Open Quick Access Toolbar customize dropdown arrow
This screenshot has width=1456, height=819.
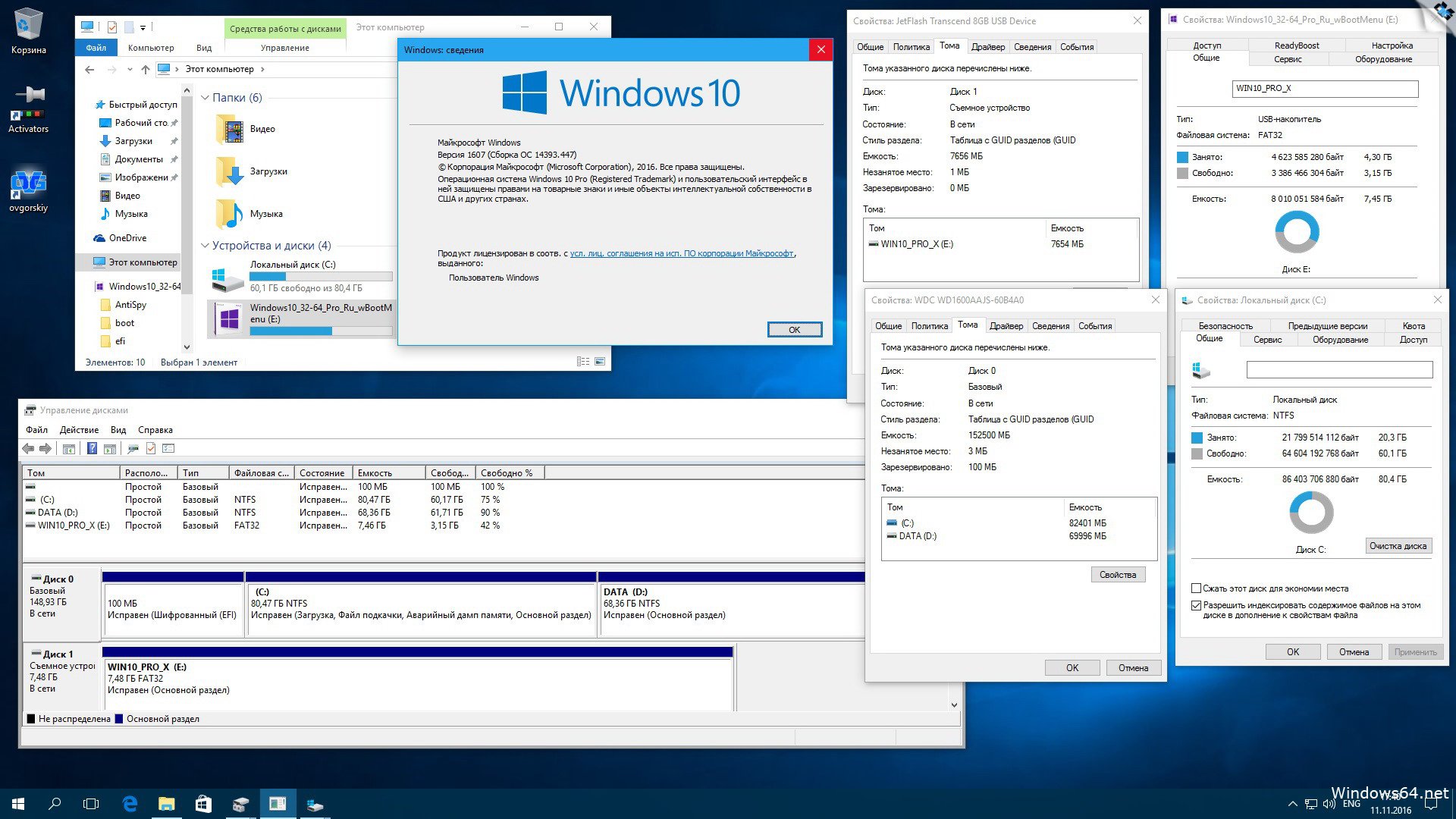click(143, 28)
